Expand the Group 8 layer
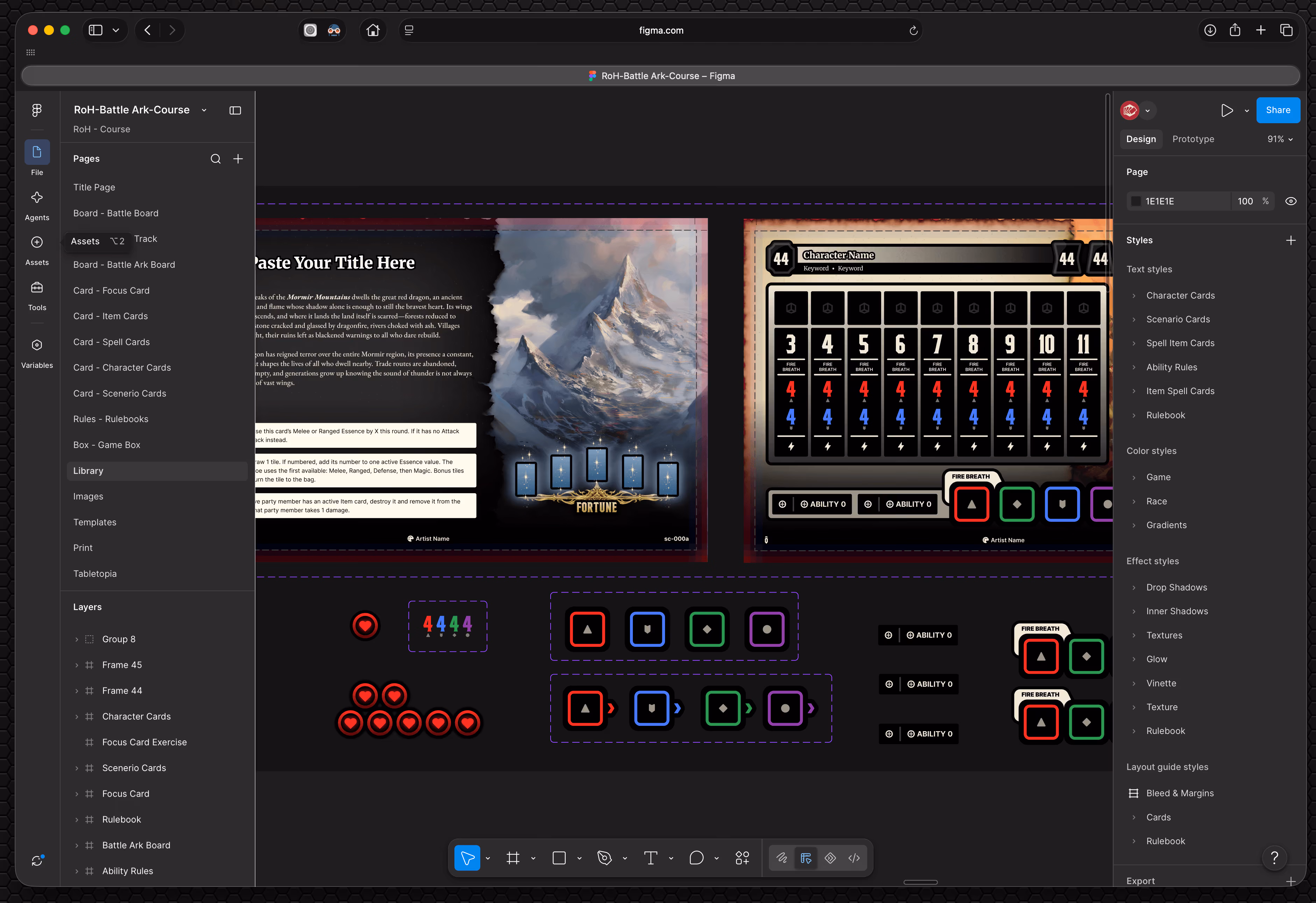1316x903 pixels. coord(77,639)
